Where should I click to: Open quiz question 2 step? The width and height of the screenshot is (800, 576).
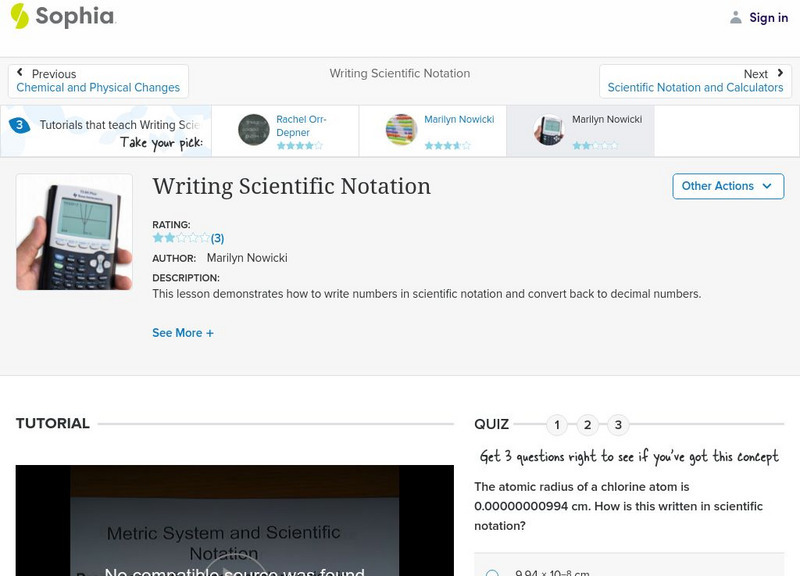click(x=588, y=424)
